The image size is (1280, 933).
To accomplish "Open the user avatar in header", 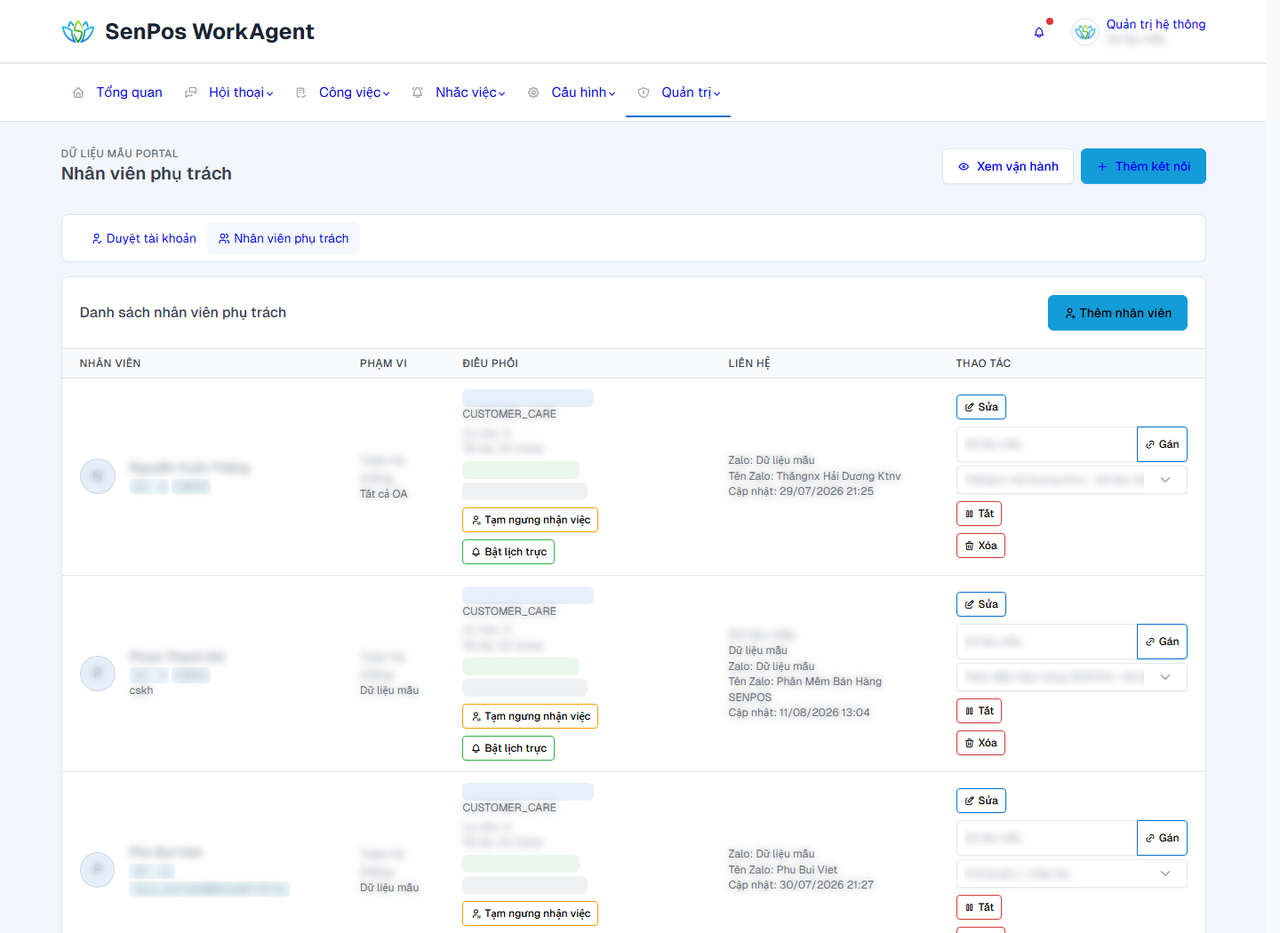I will 1085,32.
